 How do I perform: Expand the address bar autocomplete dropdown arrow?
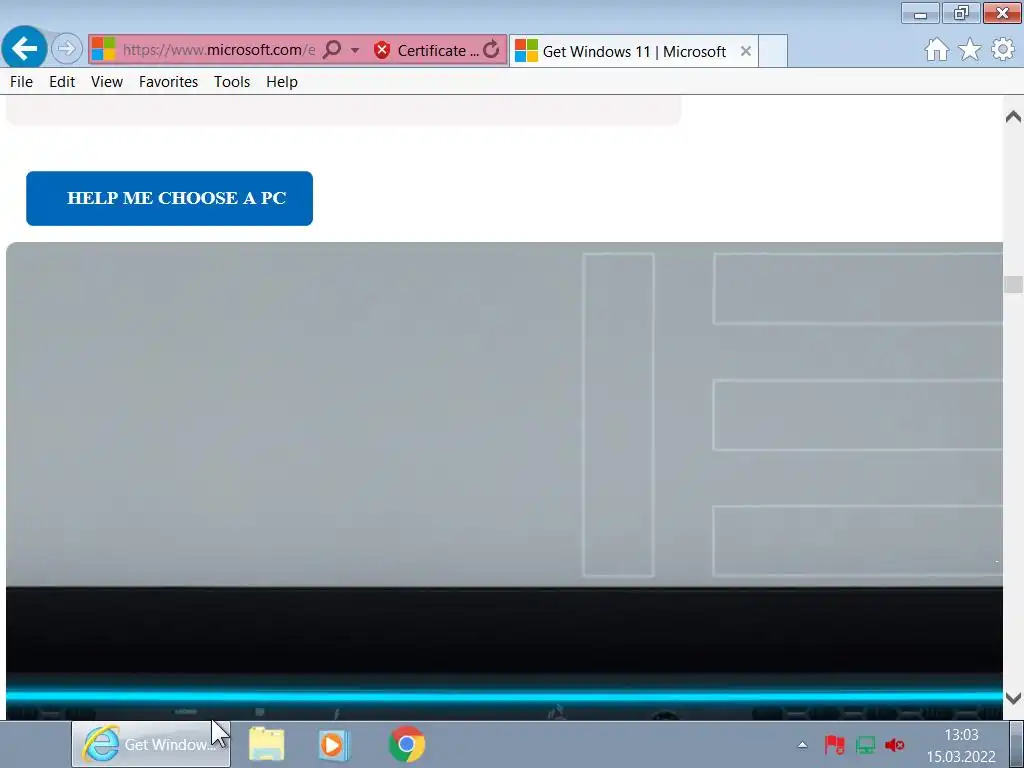point(355,50)
